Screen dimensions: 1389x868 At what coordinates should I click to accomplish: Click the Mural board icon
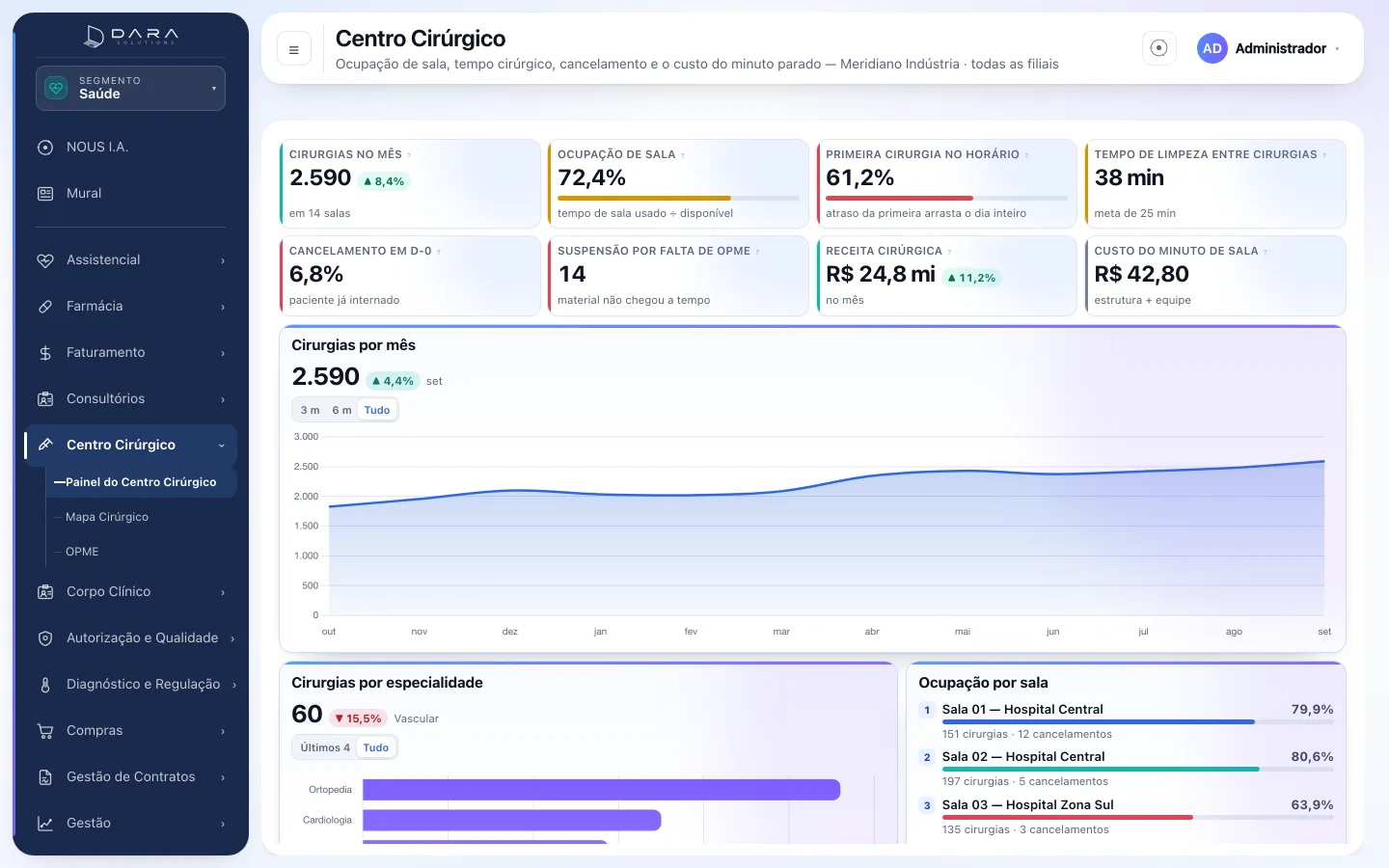tap(45, 194)
